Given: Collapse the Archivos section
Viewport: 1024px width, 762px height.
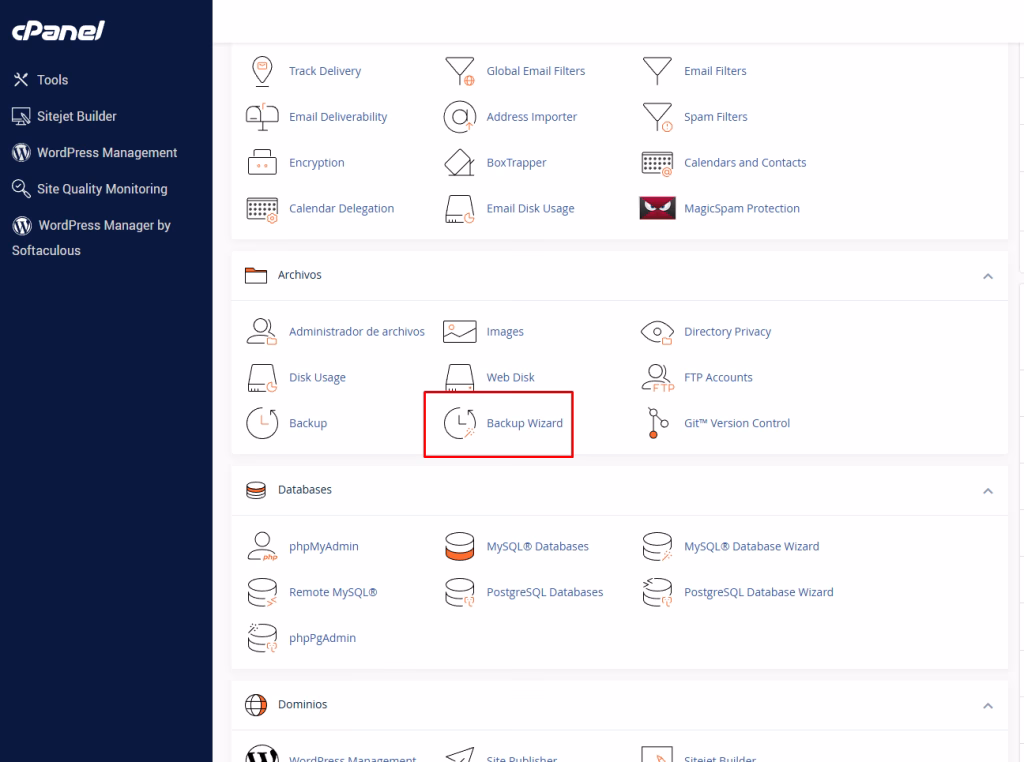Looking at the screenshot, I should tap(988, 276).
